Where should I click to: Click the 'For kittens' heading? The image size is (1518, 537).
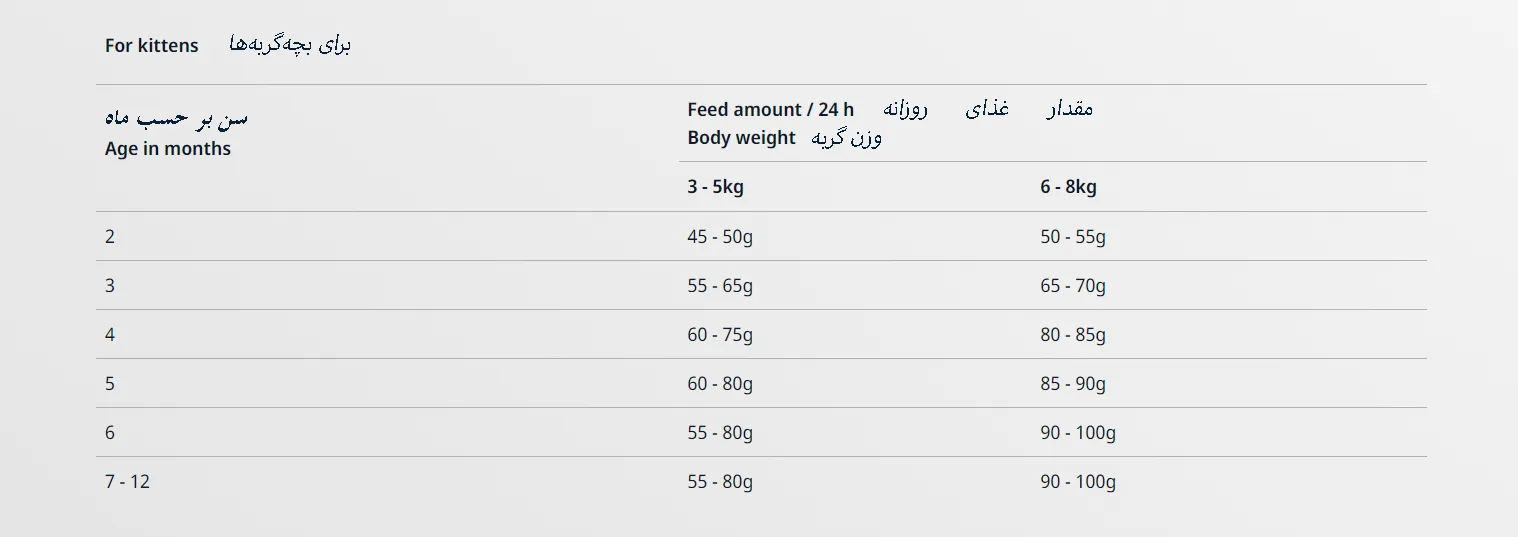[151, 46]
